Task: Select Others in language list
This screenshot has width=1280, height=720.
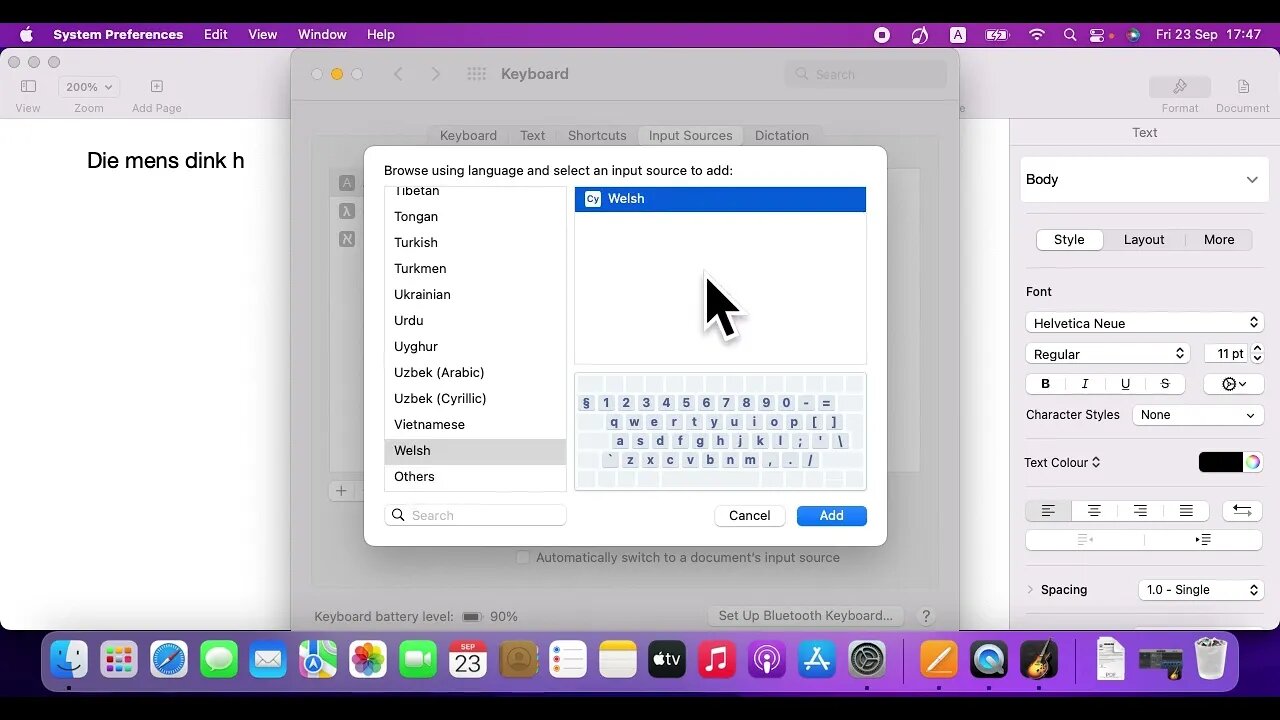Action: (475, 477)
